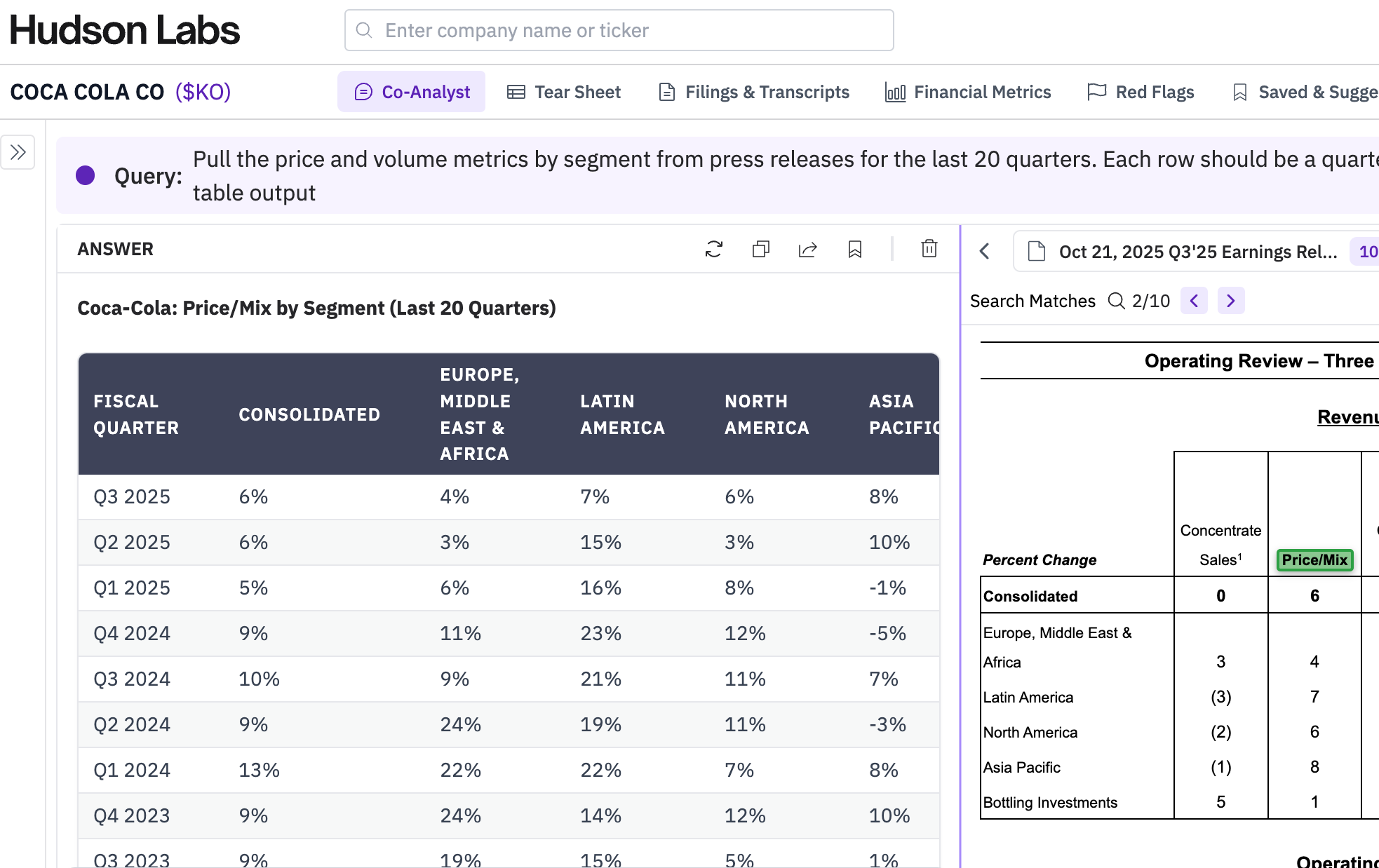Open the Filings & Transcripts tab
1379x868 pixels.
(x=754, y=92)
